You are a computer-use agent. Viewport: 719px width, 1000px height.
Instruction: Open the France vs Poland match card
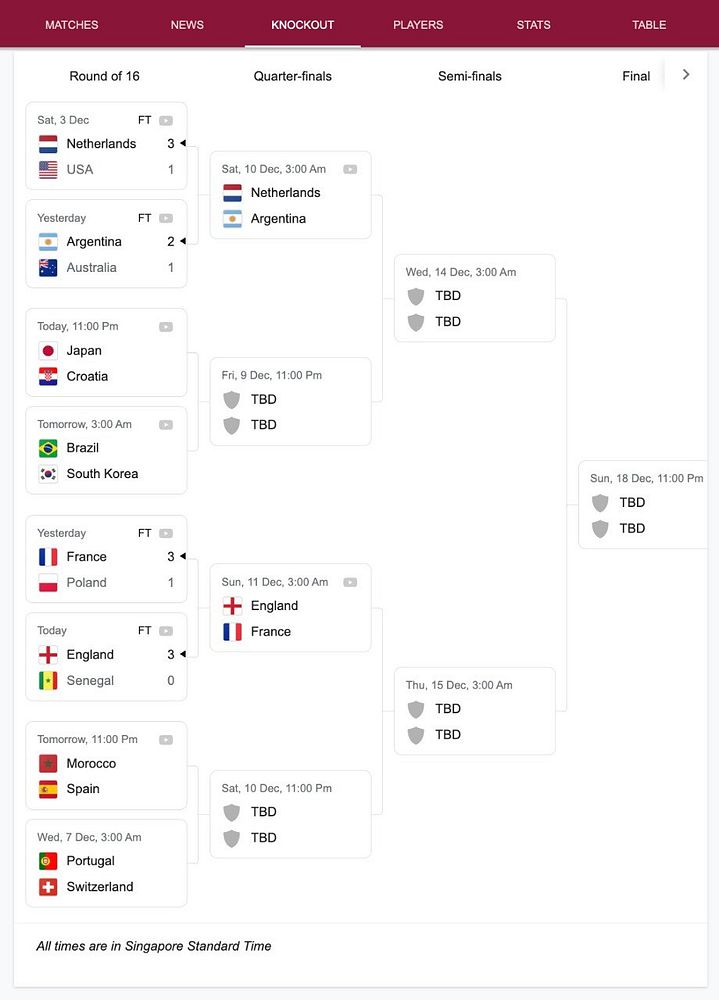point(107,559)
